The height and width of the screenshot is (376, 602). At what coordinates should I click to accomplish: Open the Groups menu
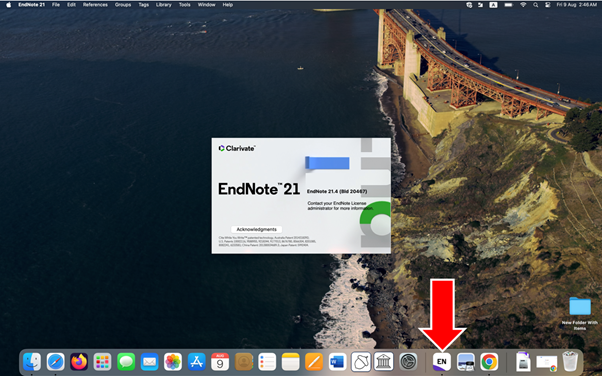click(123, 5)
